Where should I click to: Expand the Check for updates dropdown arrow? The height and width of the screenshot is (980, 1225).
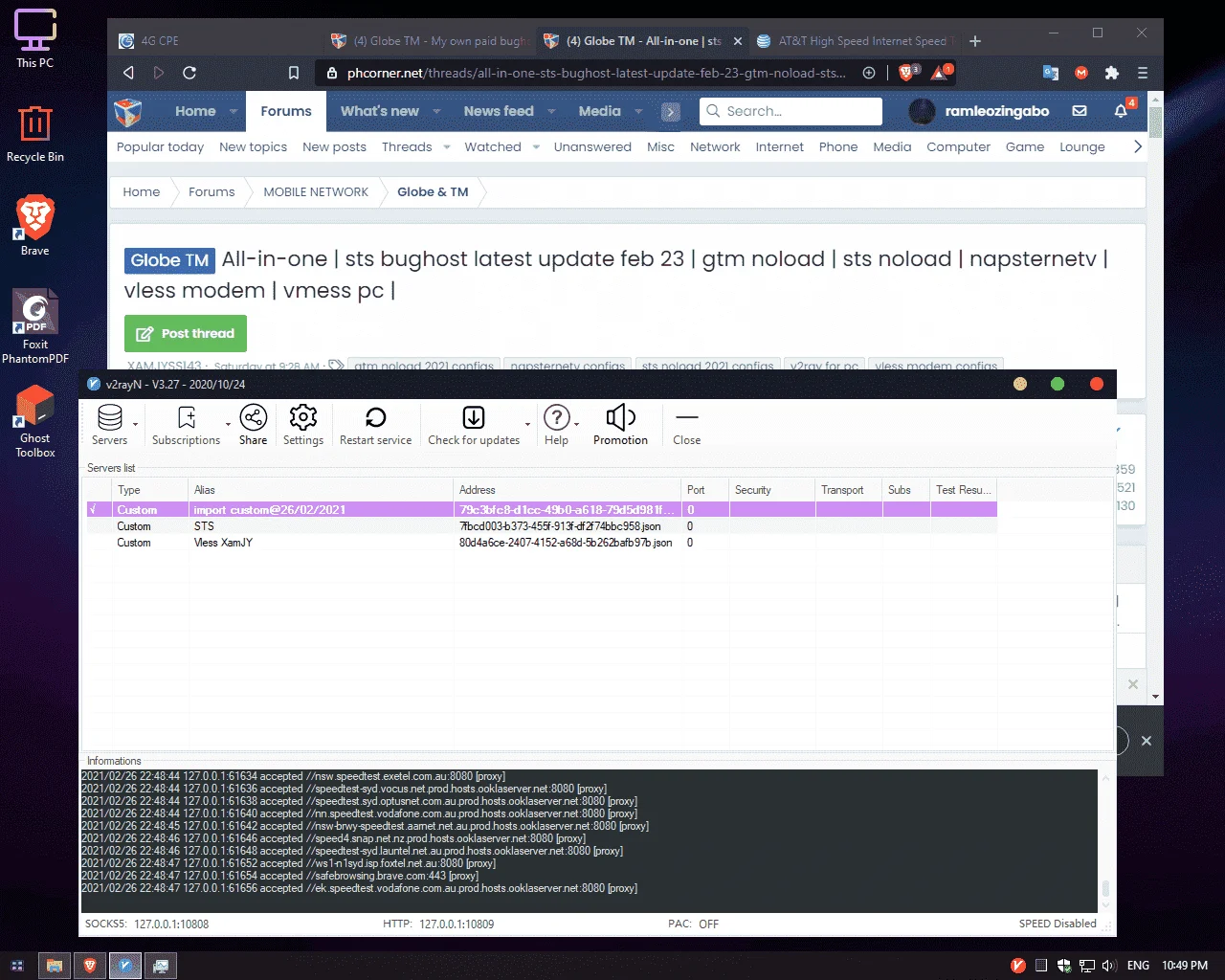527,424
